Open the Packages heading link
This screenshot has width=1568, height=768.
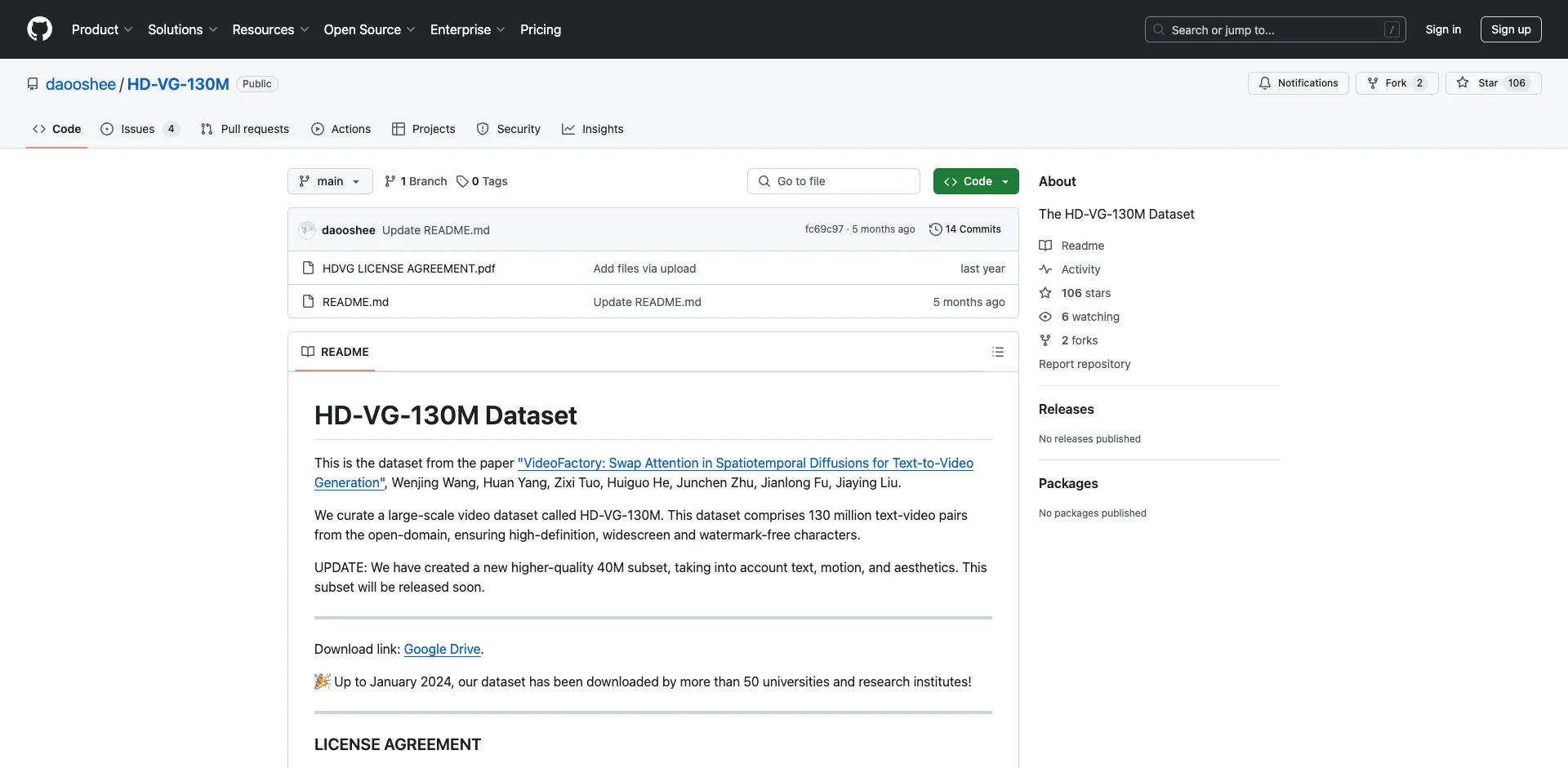(1068, 483)
